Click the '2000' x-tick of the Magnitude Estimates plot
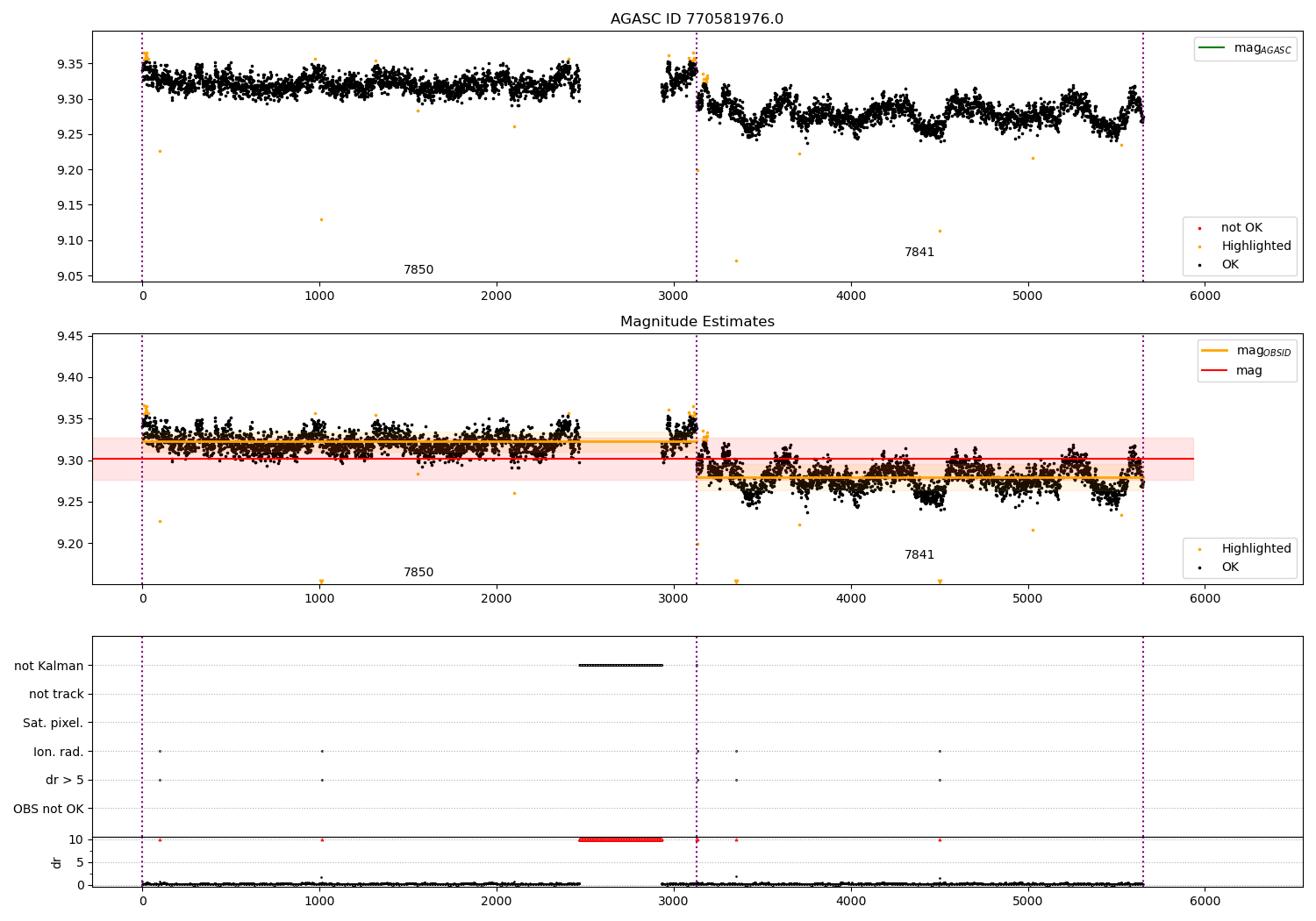Screen dimensions: 1316x921 tap(497, 599)
